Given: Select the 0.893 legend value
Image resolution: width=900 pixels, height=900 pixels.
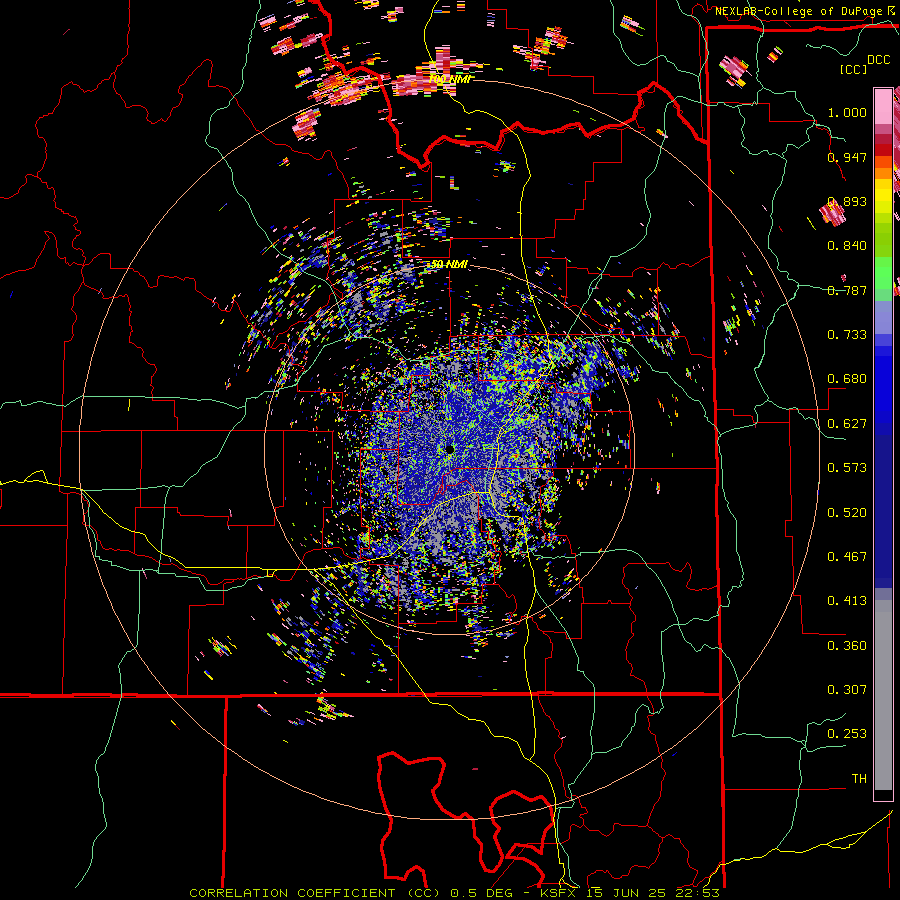Looking at the screenshot, I should (x=847, y=201).
